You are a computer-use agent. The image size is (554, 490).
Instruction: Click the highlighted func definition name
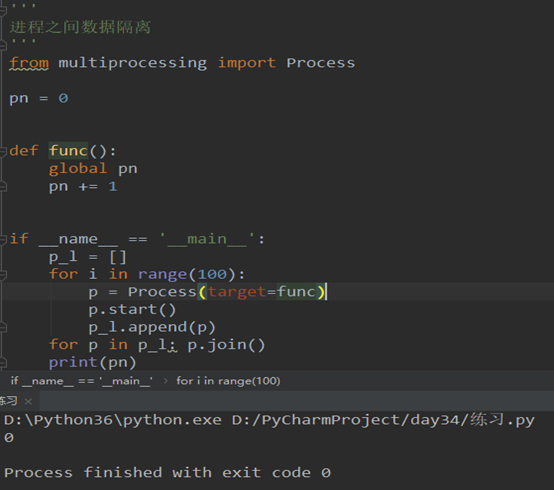68,151
